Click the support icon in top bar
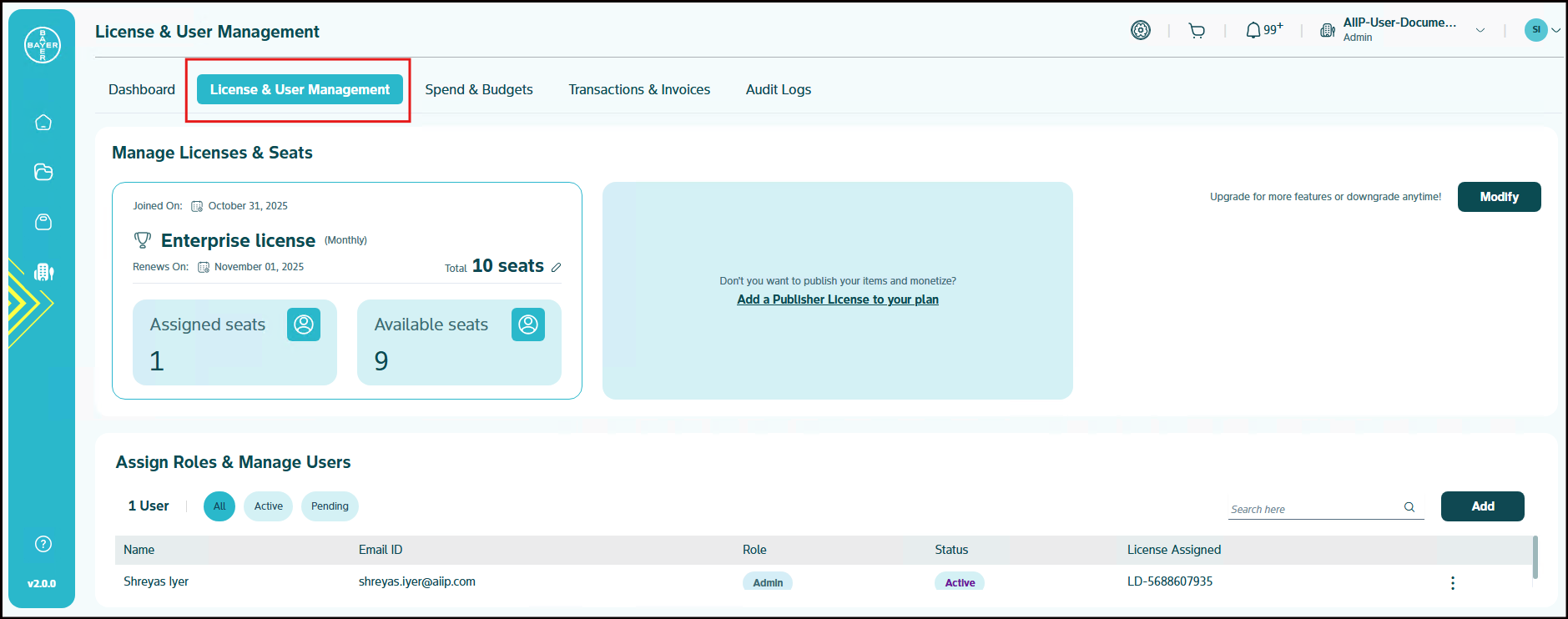1568x619 pixels. point(1140,31)
